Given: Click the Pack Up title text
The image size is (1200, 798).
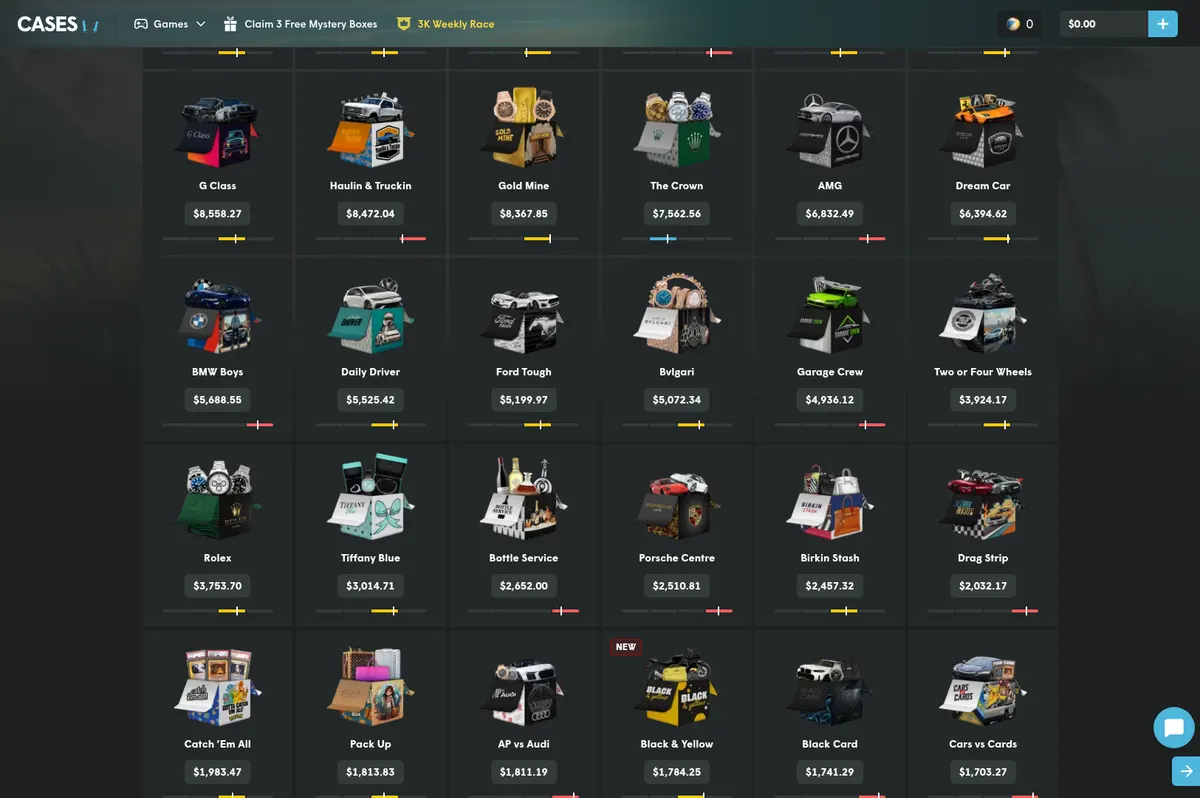Looking at the screenshot, I should 371,744.
